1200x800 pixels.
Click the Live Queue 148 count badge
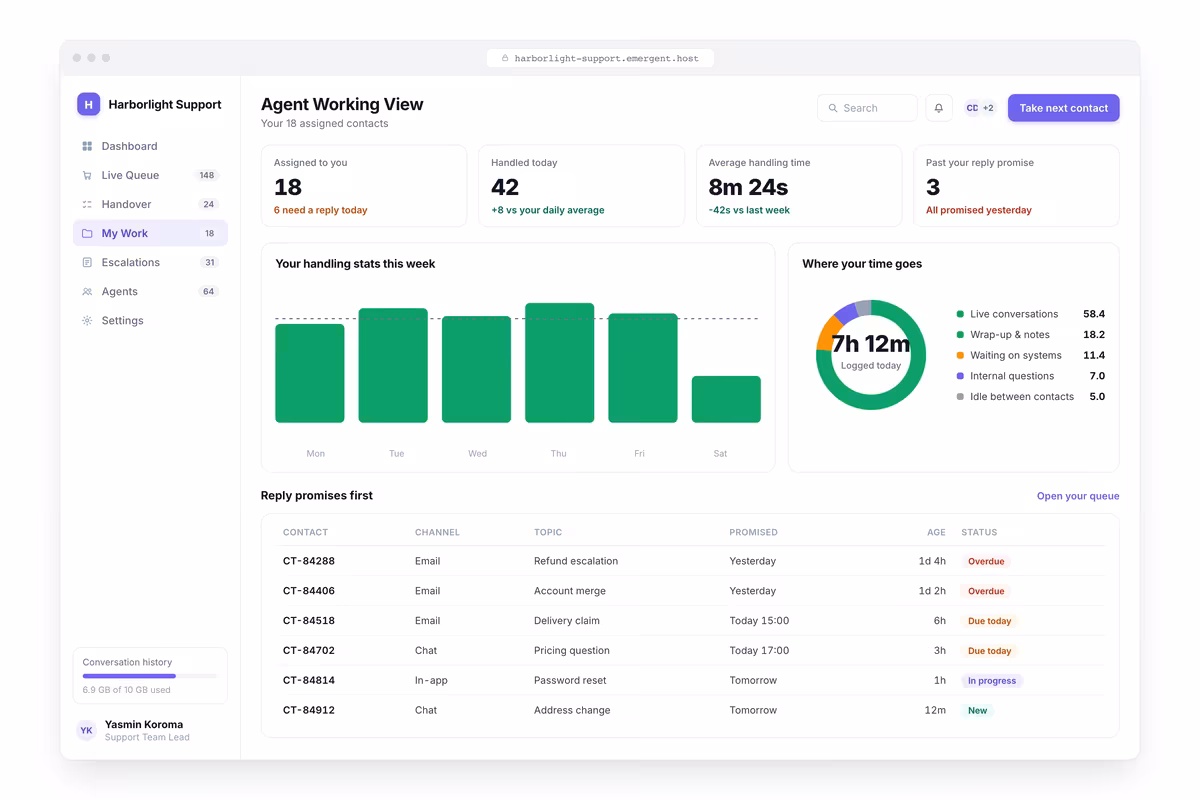207,175
